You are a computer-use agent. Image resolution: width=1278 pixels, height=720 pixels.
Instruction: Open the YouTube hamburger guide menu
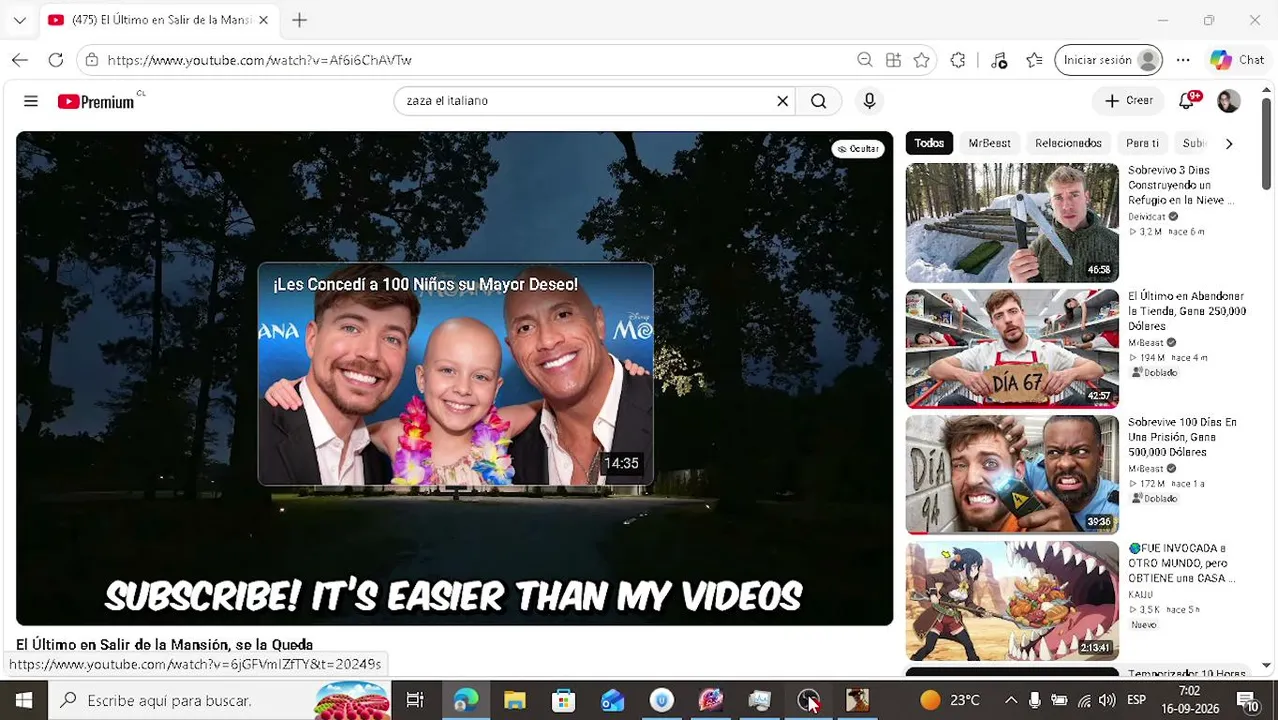point(31,101)
